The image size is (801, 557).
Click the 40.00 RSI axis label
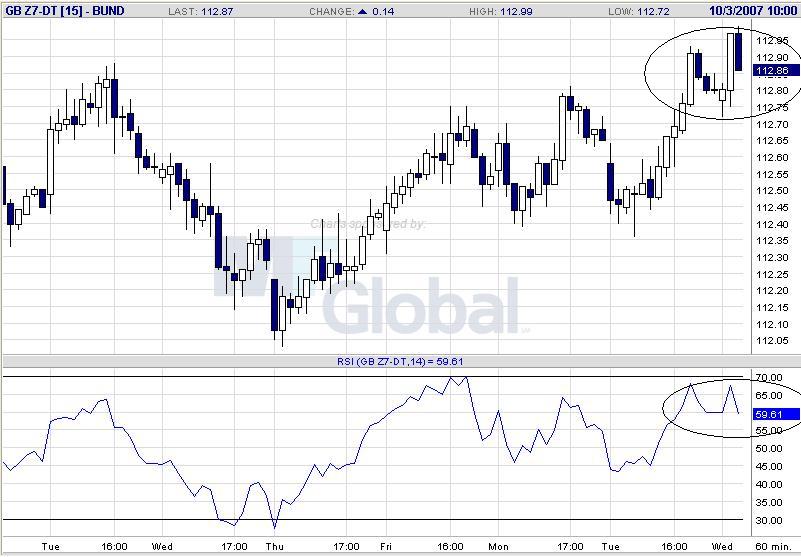click(769, 484)
